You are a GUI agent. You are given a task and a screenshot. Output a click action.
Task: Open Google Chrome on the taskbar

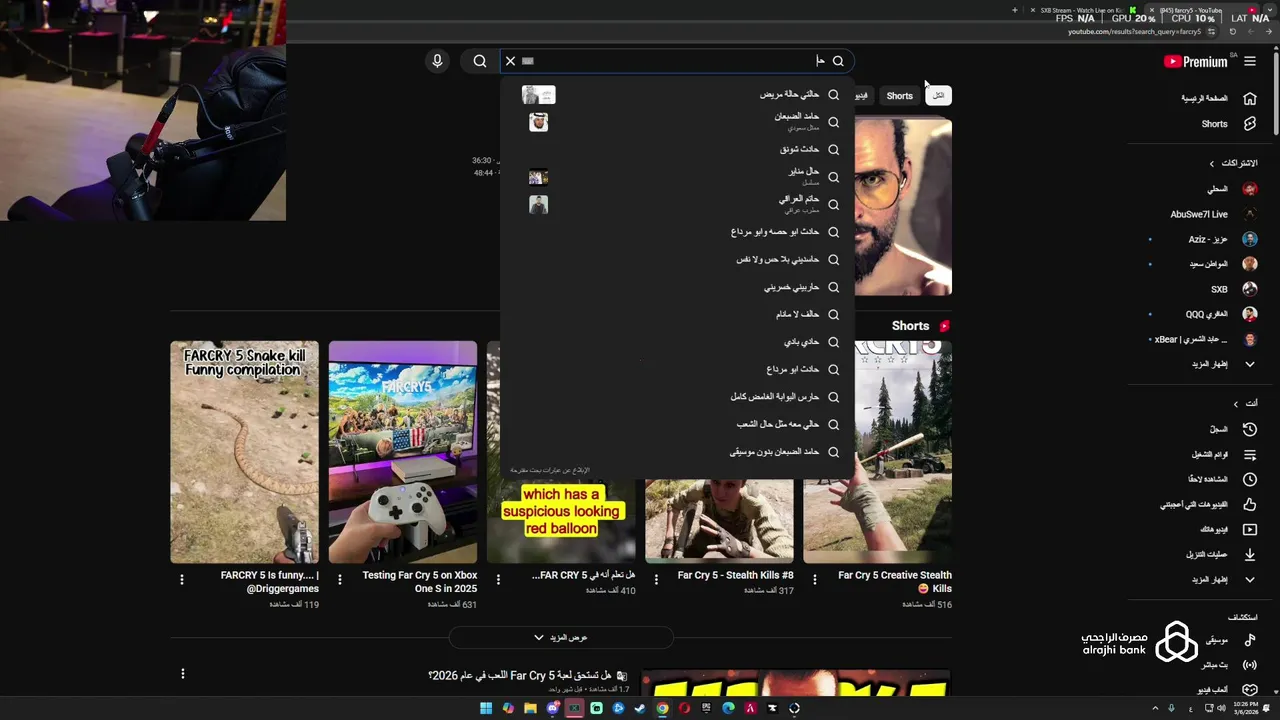(x=662, y=708)
